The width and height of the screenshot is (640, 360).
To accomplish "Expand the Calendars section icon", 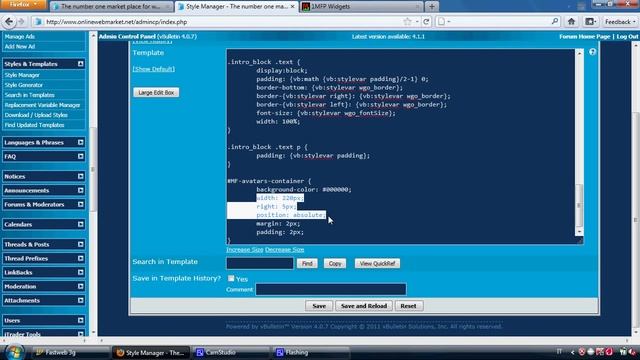I will (x=80, y=224).
